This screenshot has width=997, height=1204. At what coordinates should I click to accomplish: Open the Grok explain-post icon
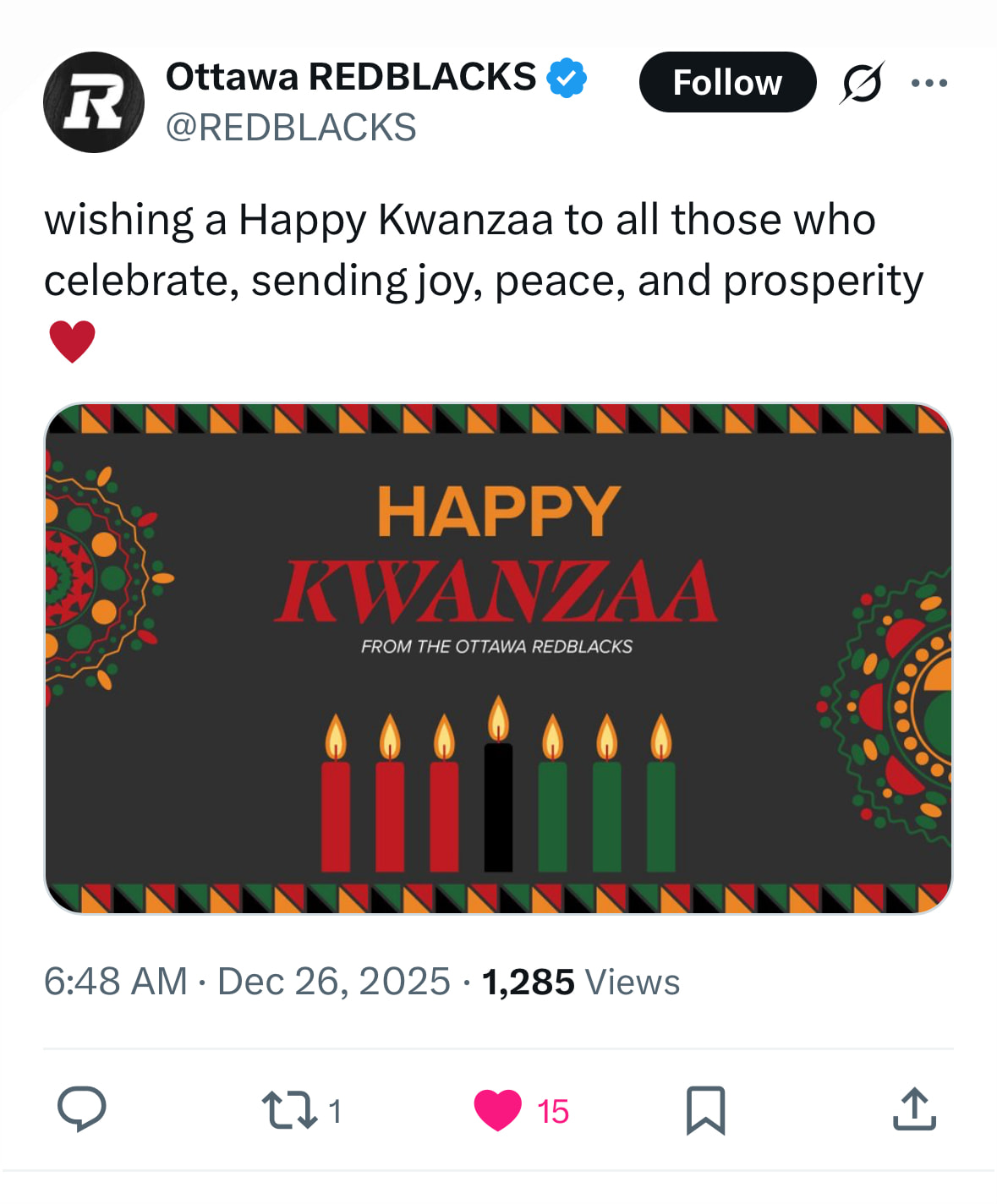862,83
